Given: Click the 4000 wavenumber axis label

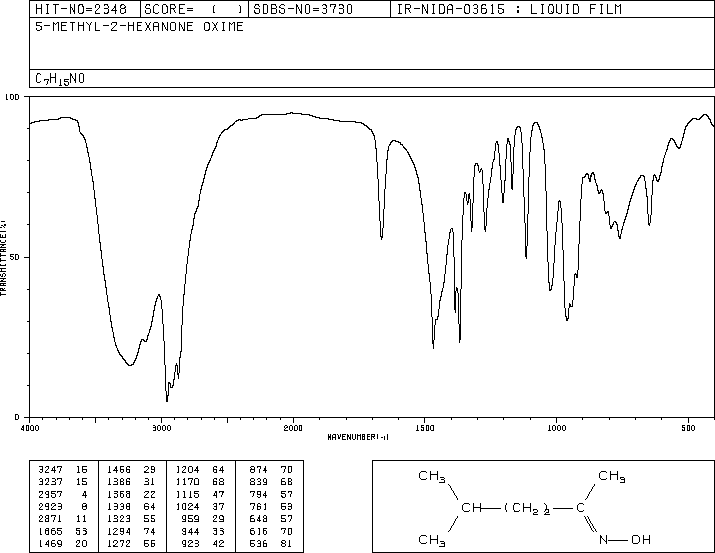Looking at the screenshot, I should pos(30,428).
